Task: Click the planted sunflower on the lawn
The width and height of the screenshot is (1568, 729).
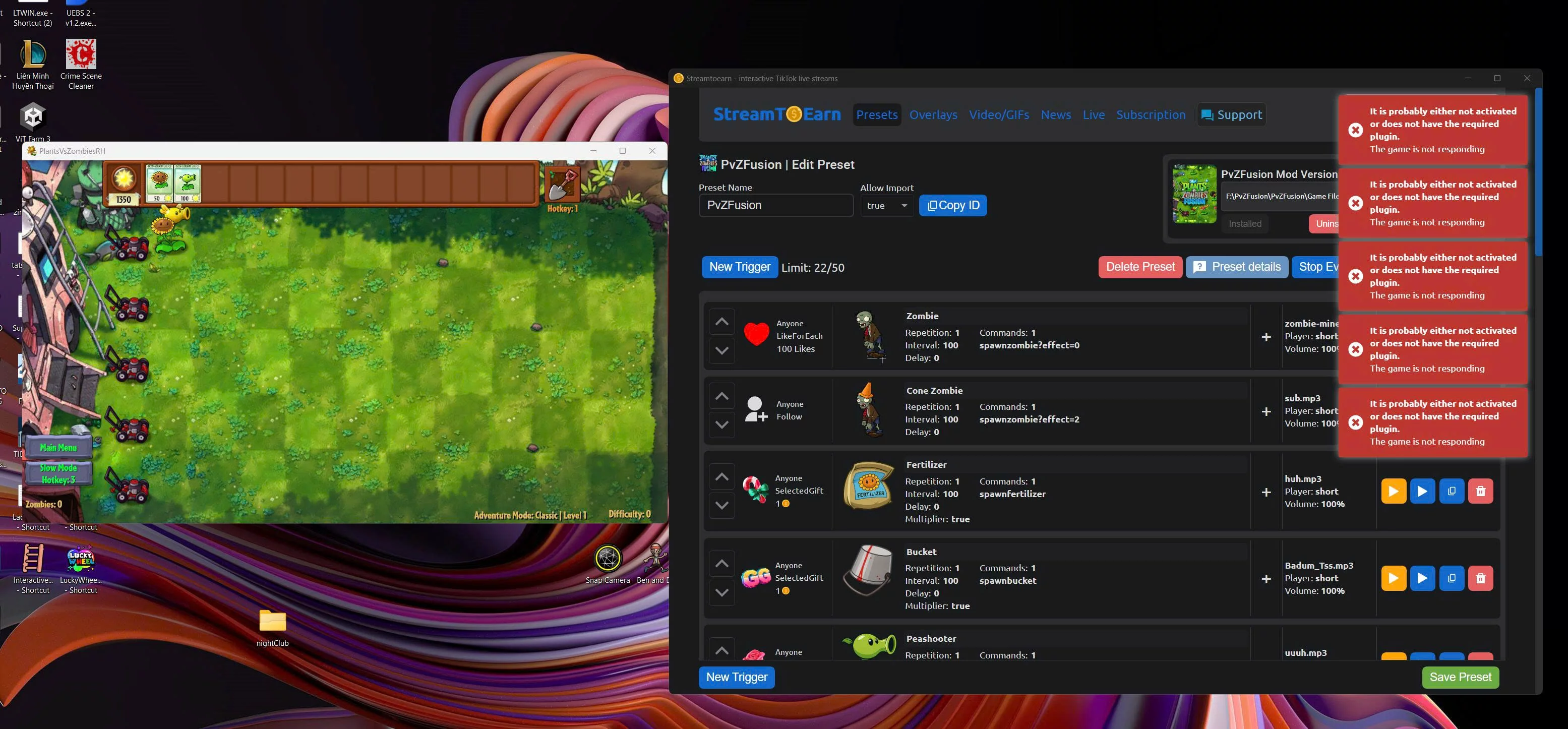Action: (x=170, y=229)
